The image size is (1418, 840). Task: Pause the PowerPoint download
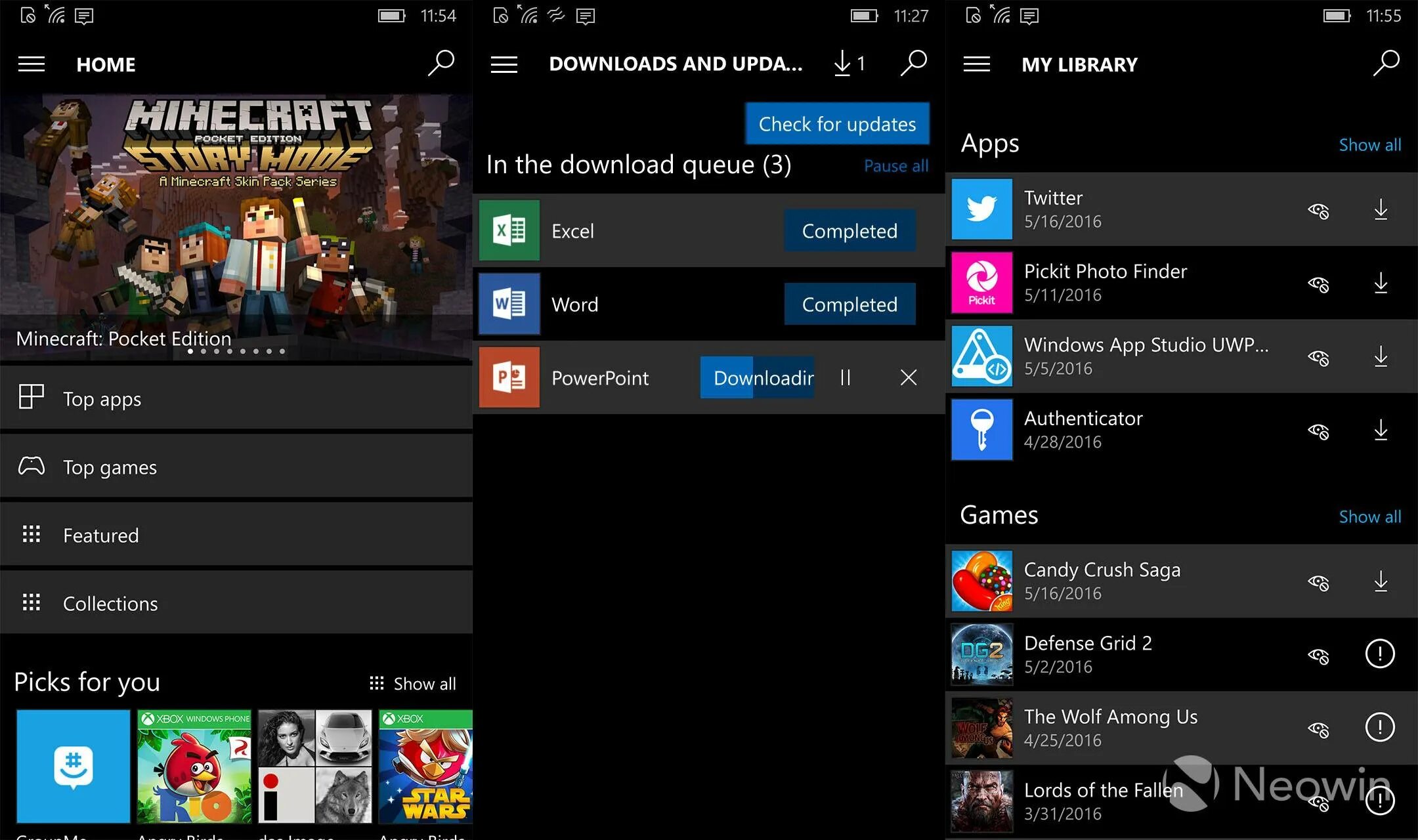[845, 377]
